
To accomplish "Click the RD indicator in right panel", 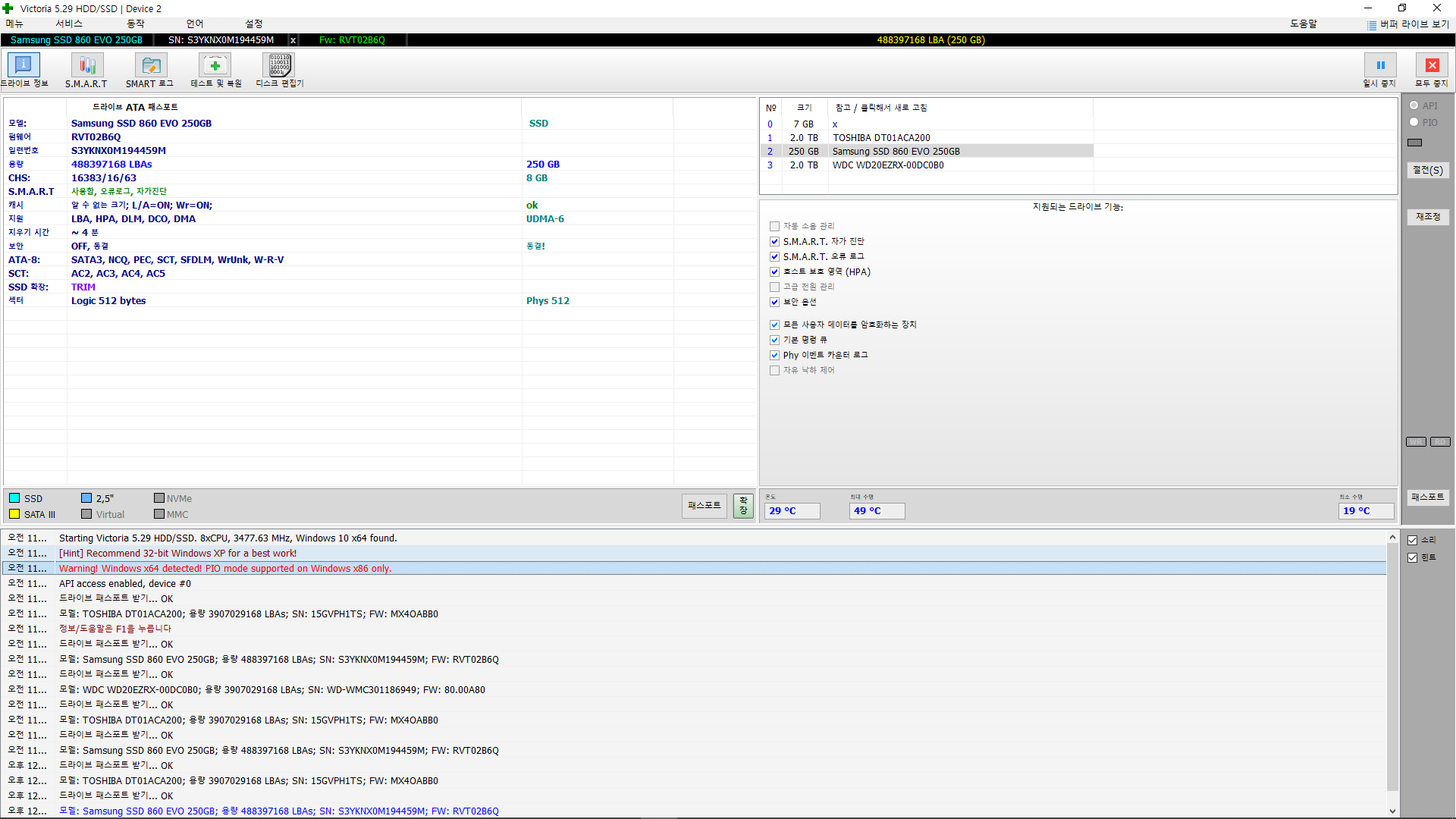I will coord(1440,442).
